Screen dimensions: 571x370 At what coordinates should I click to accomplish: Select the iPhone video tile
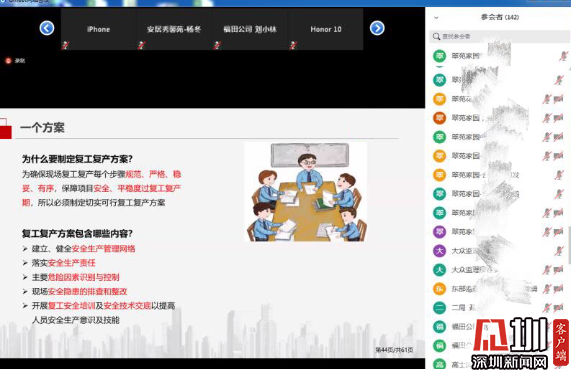point(99,29)
